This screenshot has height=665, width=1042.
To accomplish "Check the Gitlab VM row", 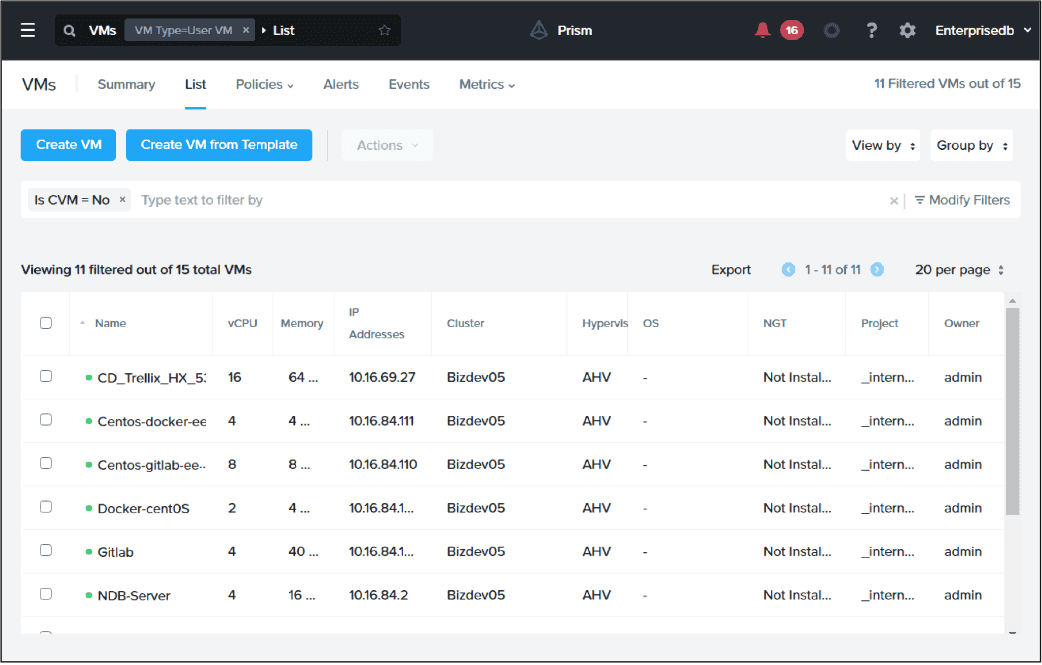I will (x=45, y=550).
